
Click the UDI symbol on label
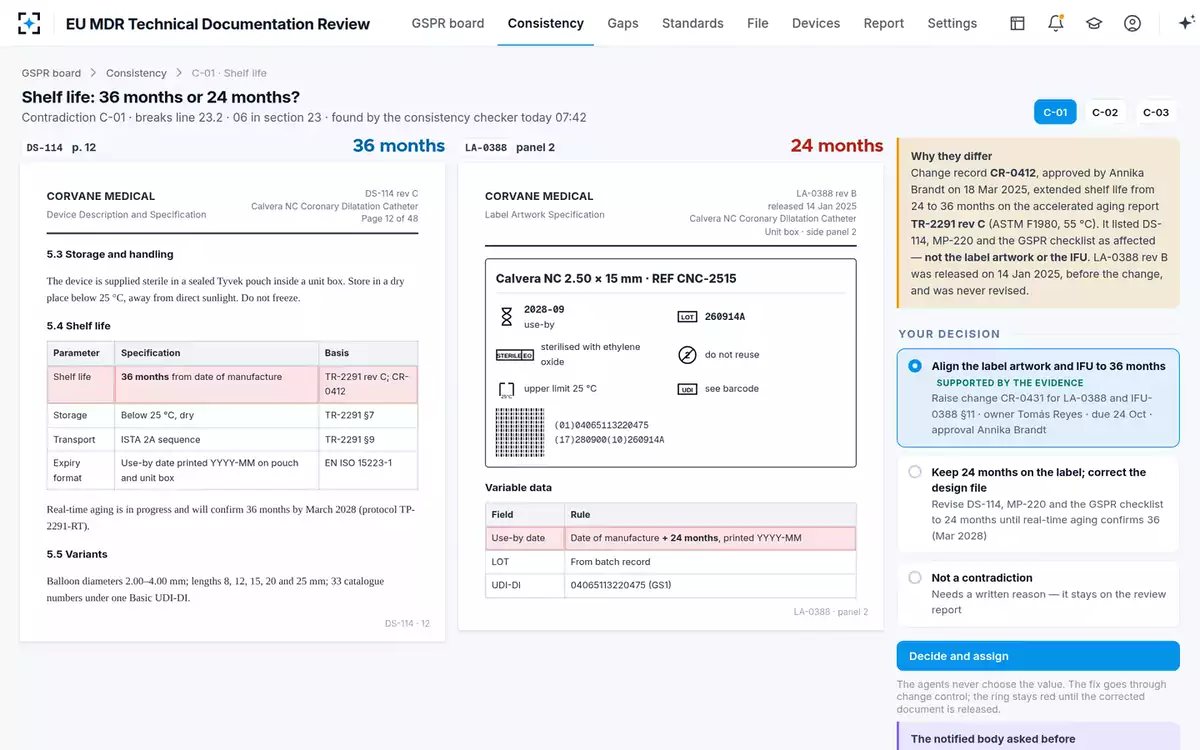(687, 389)
